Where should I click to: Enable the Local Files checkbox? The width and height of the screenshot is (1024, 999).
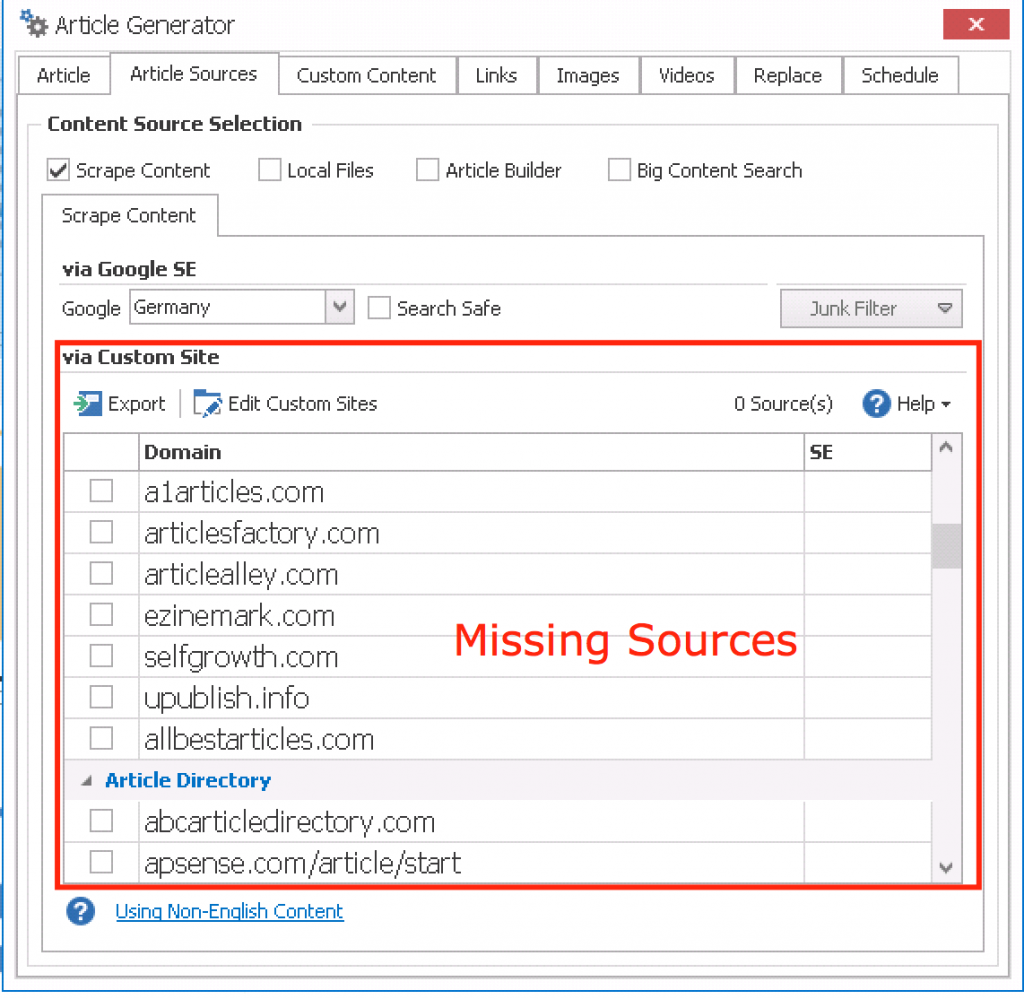click(269, 170)
